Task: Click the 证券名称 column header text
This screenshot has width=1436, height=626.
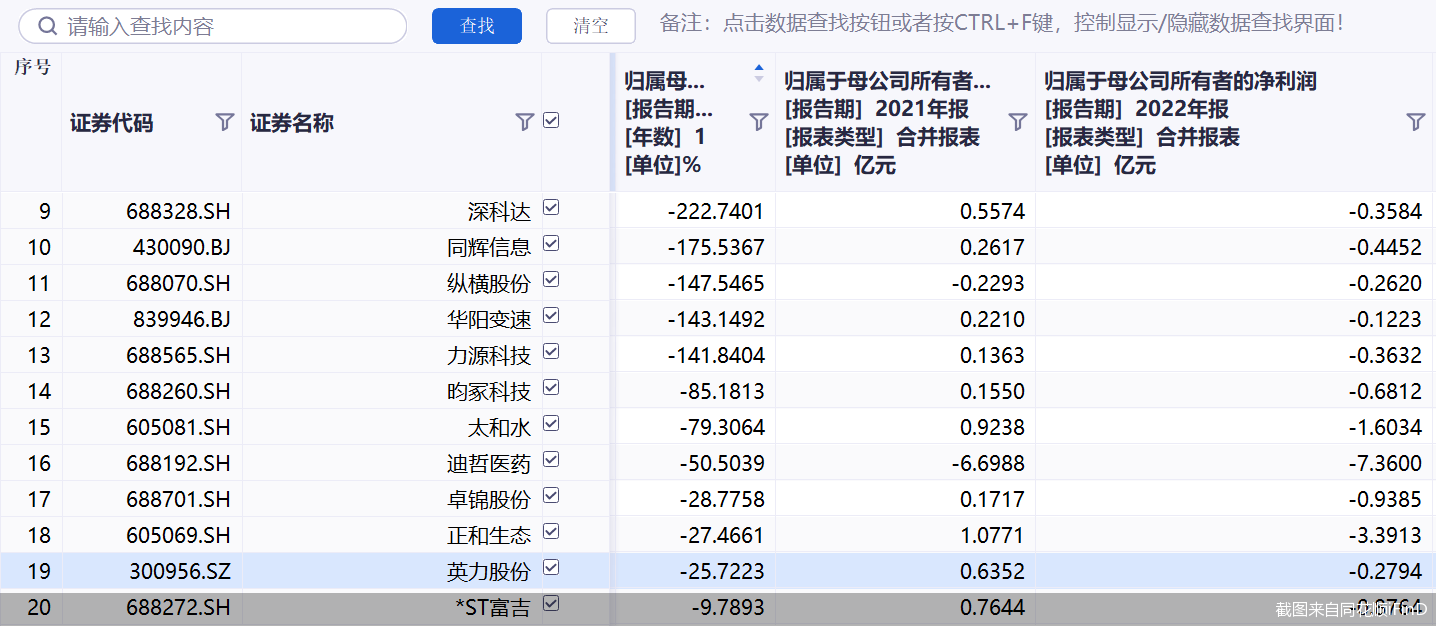Action: pos(292,123)
